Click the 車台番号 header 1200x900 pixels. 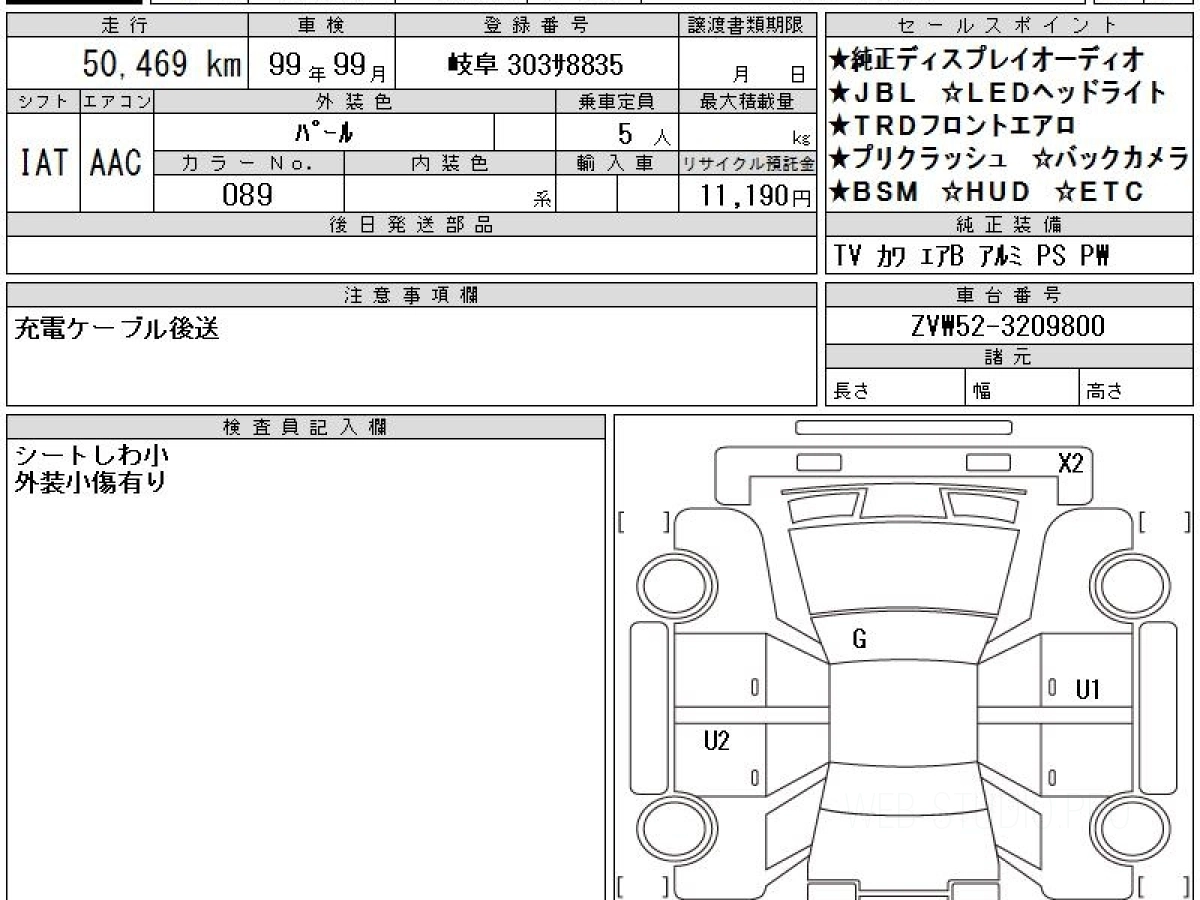(x=1008, y=295)
